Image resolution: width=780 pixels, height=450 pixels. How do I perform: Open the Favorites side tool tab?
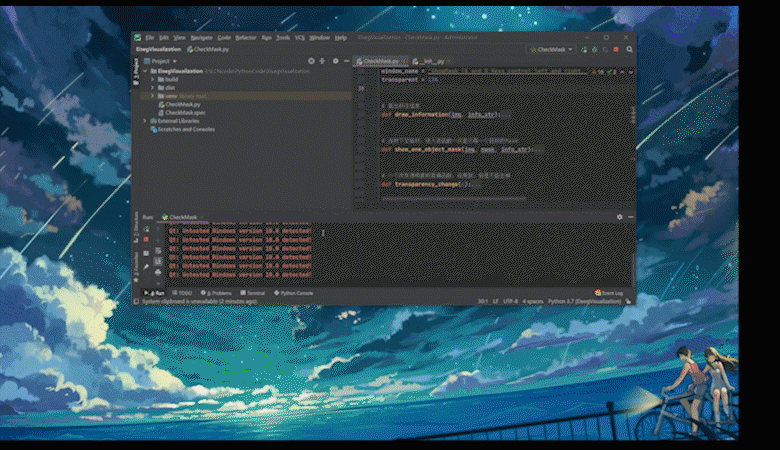pos(136,267)
